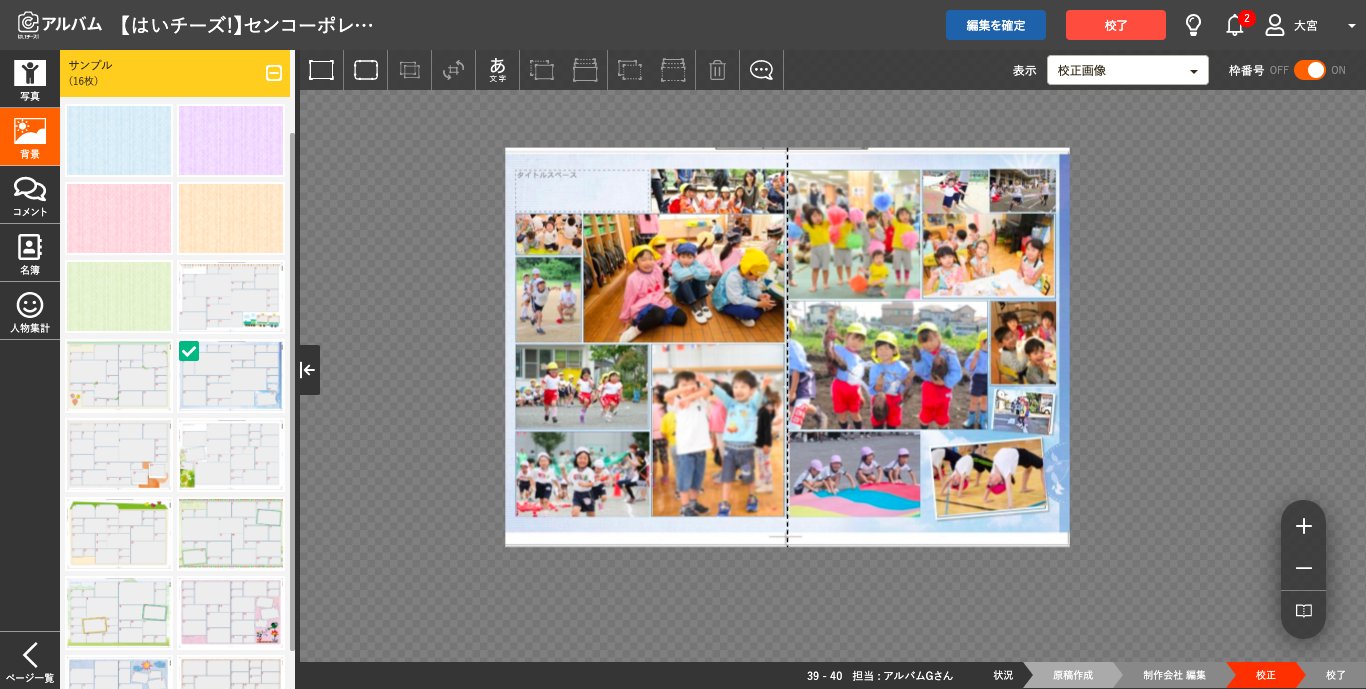The image size is (1366, 689).
Task: Click the dropdown arrow beside 大宮
Action: click(1351, 26)
